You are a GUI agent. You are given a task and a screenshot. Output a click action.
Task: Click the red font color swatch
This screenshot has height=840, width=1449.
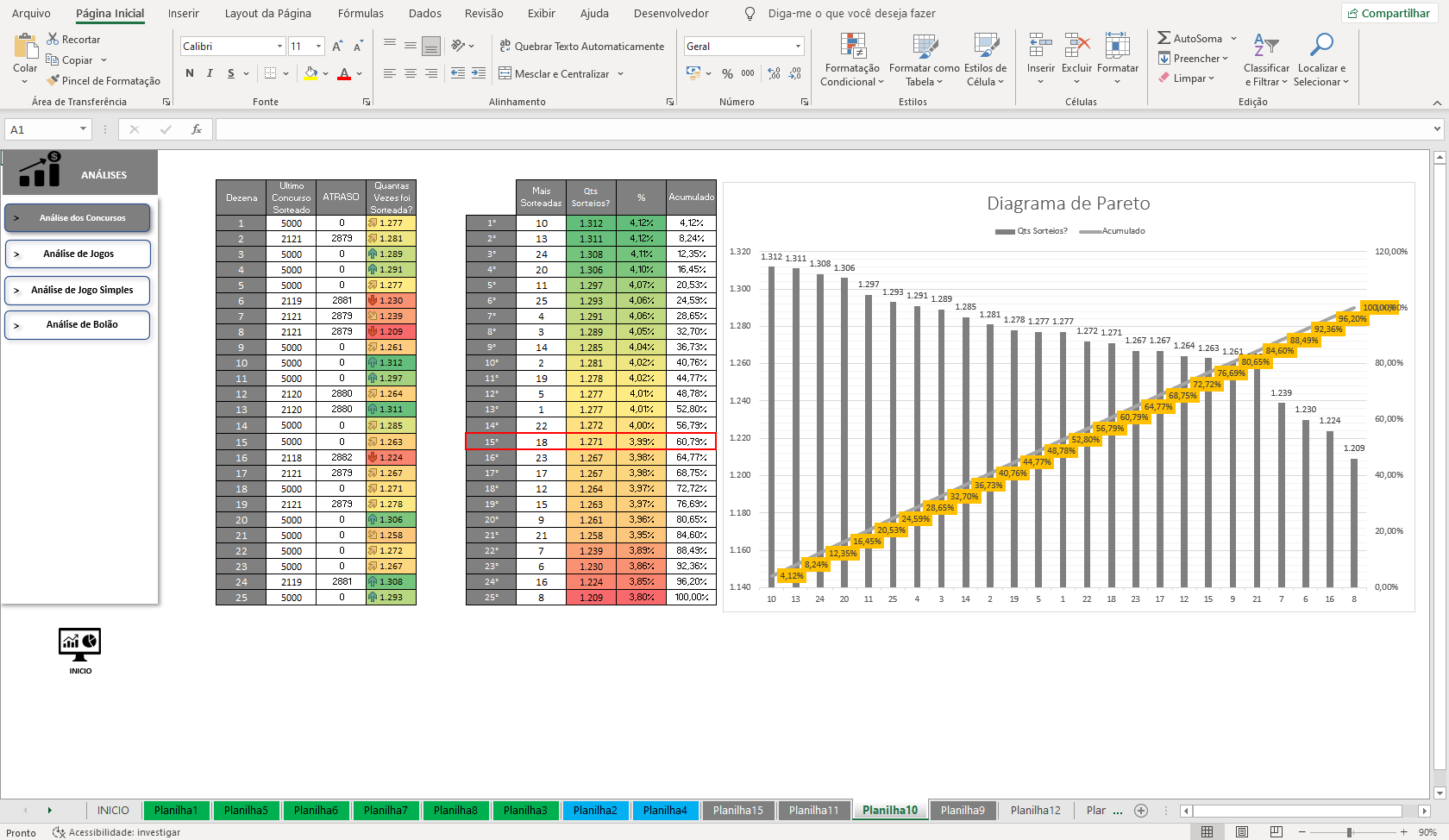pyautogui.click(x=344, y=74)
